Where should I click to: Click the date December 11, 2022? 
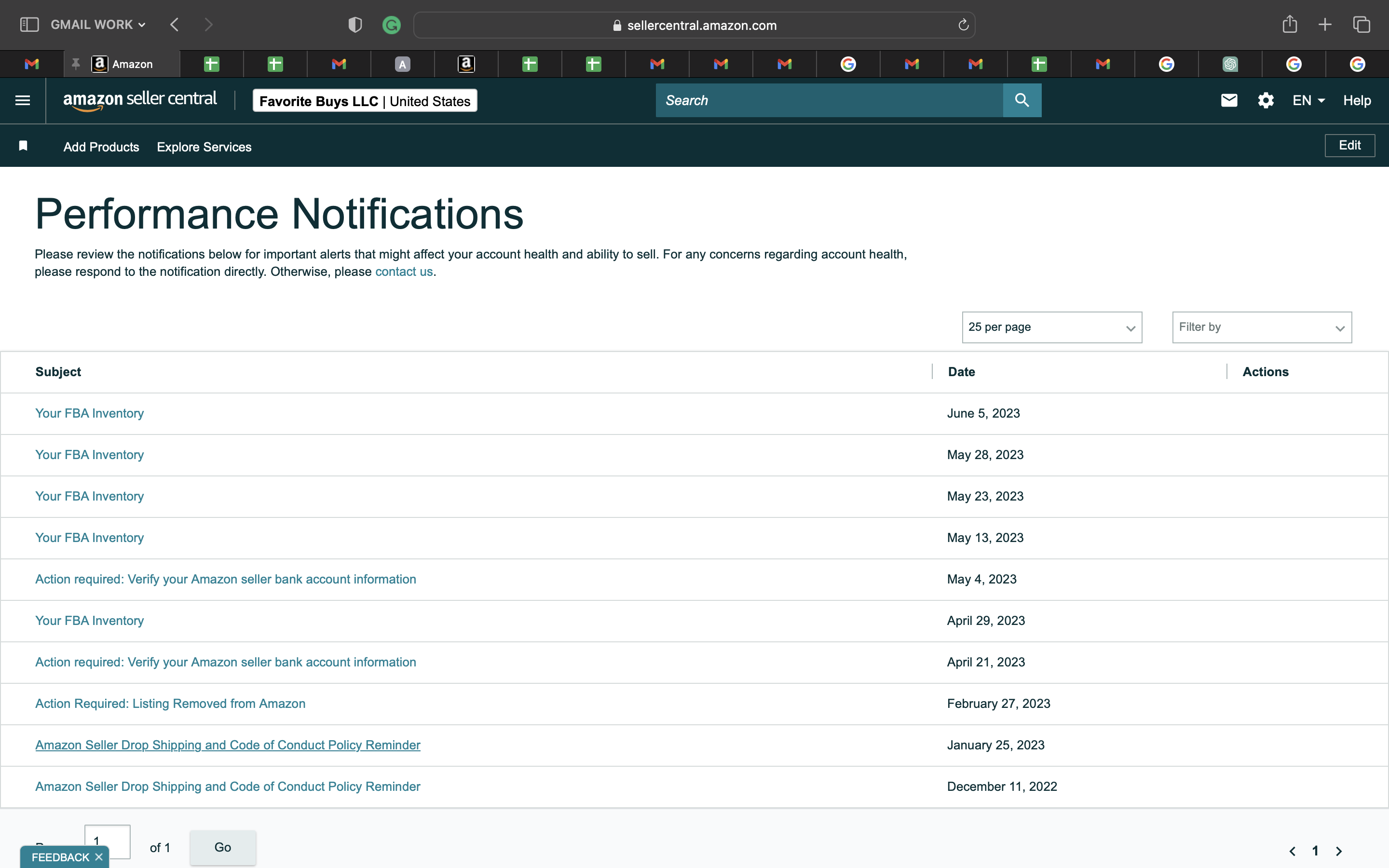pyautogui.click(x=1002, y=787)
